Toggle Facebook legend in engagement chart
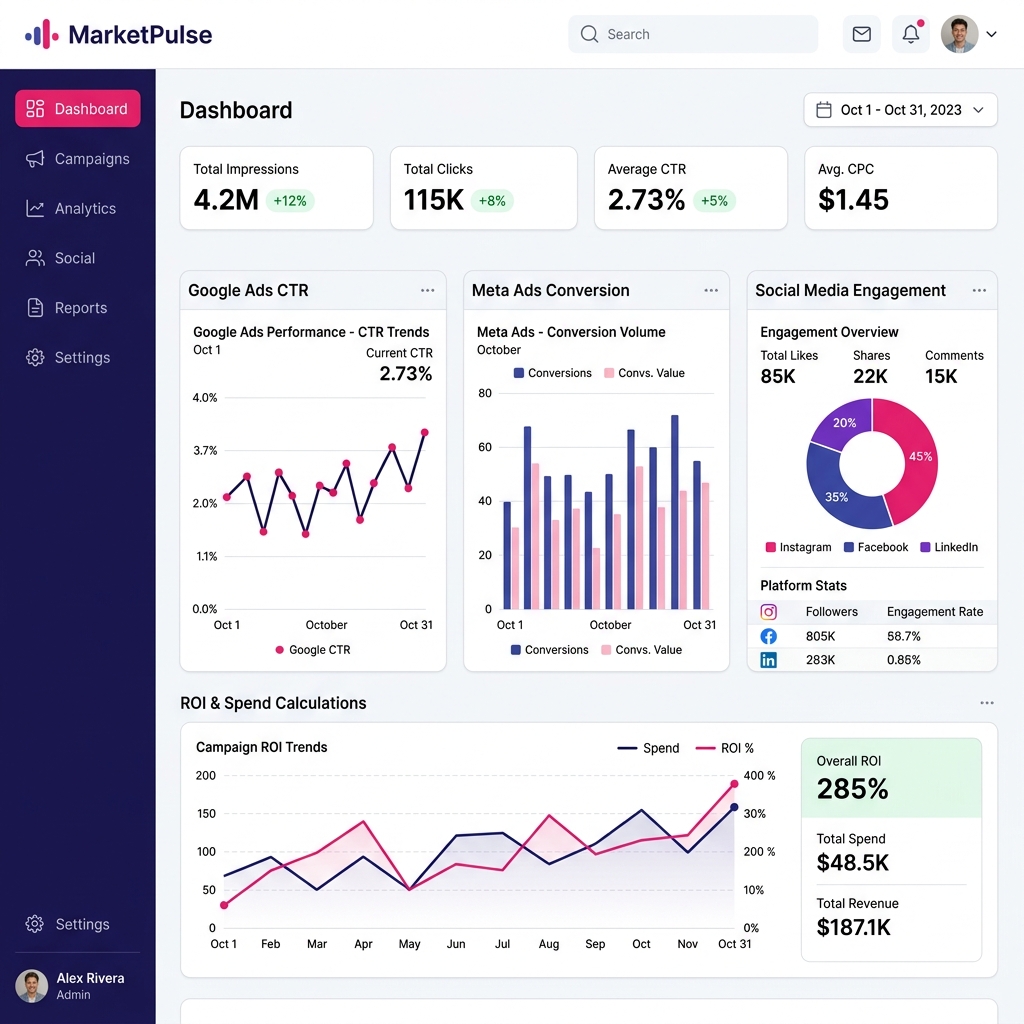This screenshot has width=1024, height=1024. click(876, 547)
